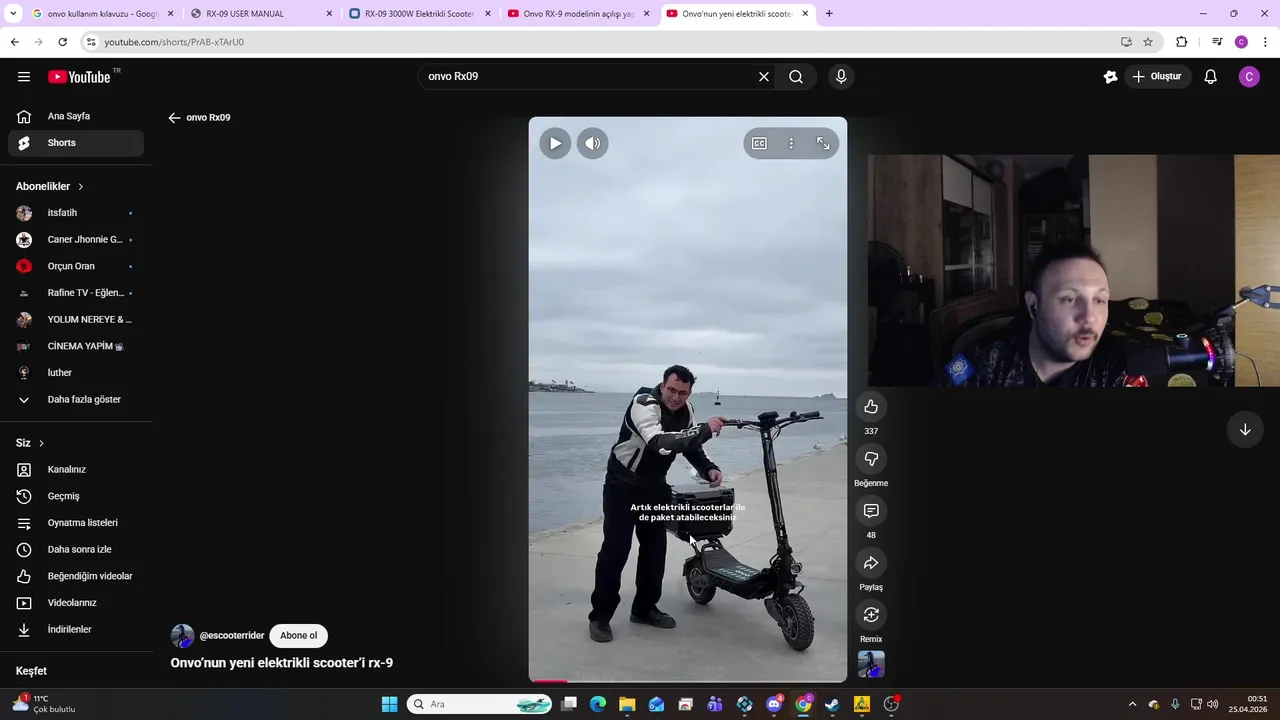Open Daha sonra izle

(76, 550)
